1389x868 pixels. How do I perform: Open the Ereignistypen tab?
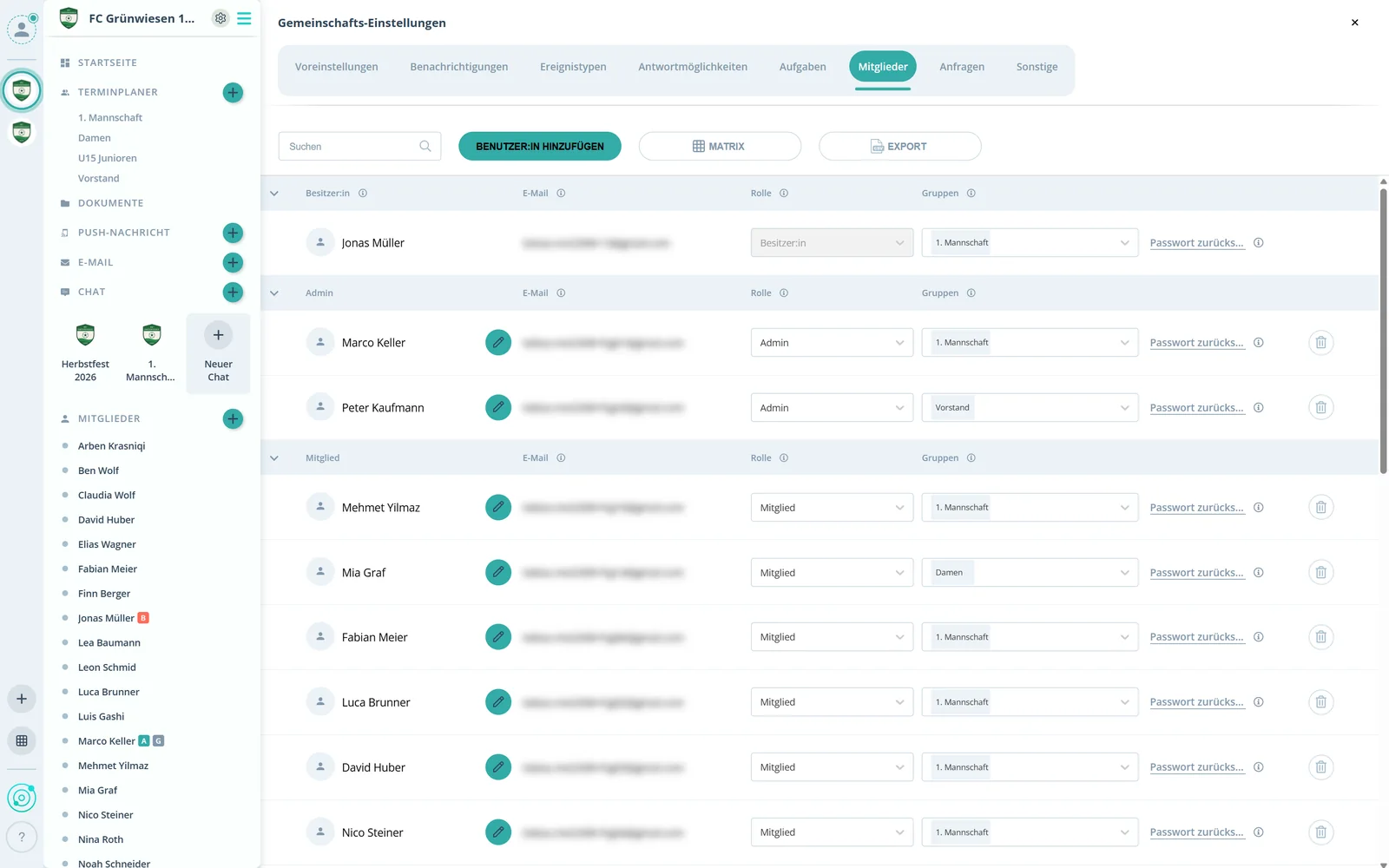point(573,67)
